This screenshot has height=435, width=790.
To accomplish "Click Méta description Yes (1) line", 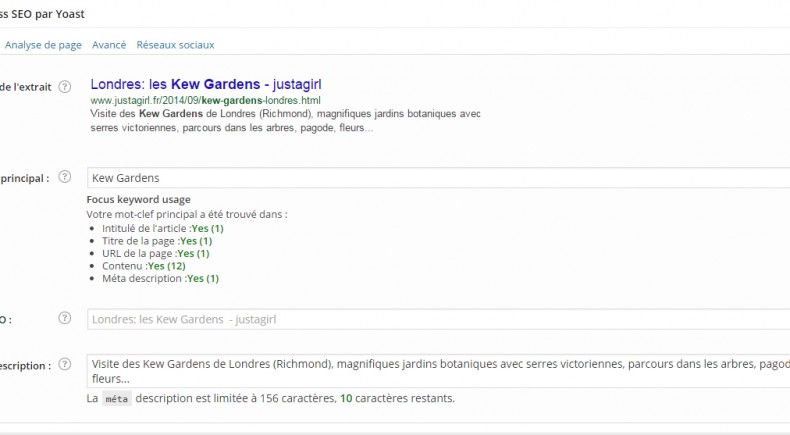I will (161, 279).
